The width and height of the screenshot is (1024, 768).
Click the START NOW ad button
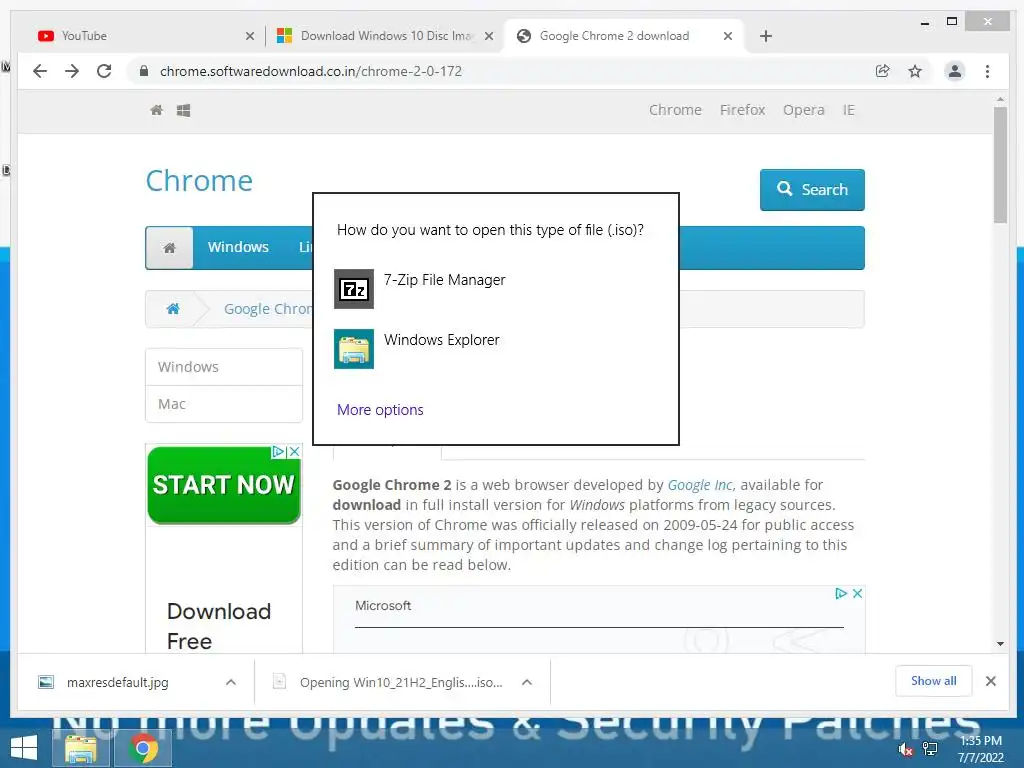point(224,485)
